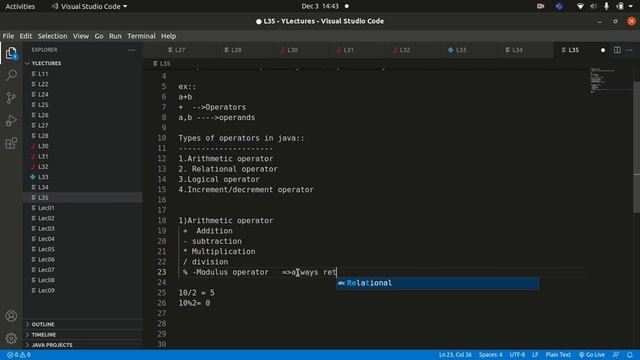
Task: Switch to the L34 editor tab
Action: (x=514, y=50)
